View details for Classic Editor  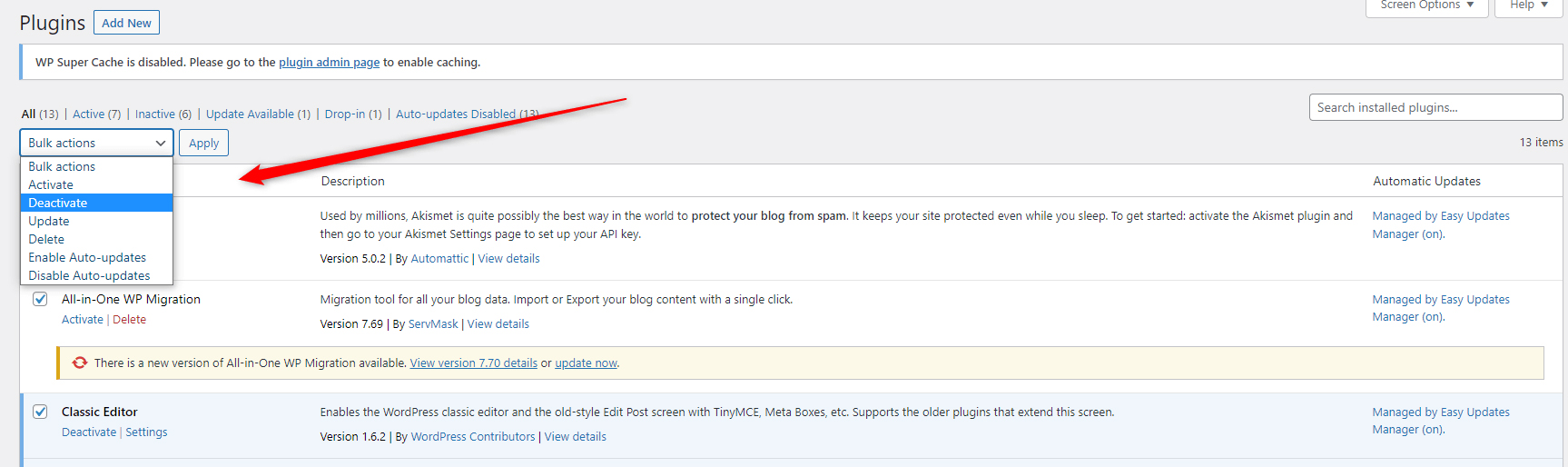tap(575, 436)
